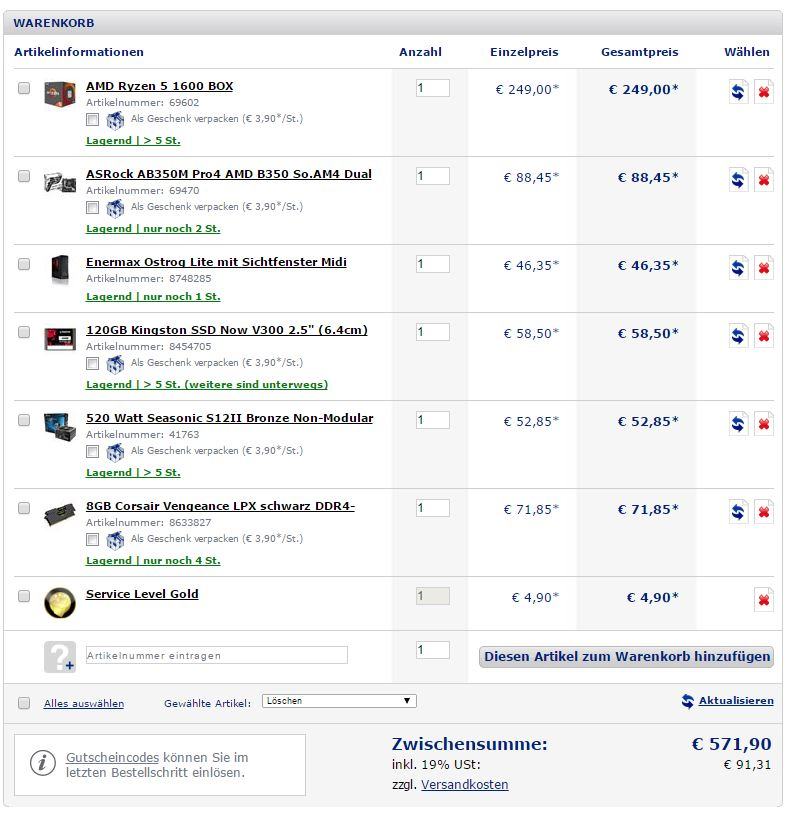Enable gift wrapping for ASRock AB350M
The image size is (788, 814).
[92, 208]
